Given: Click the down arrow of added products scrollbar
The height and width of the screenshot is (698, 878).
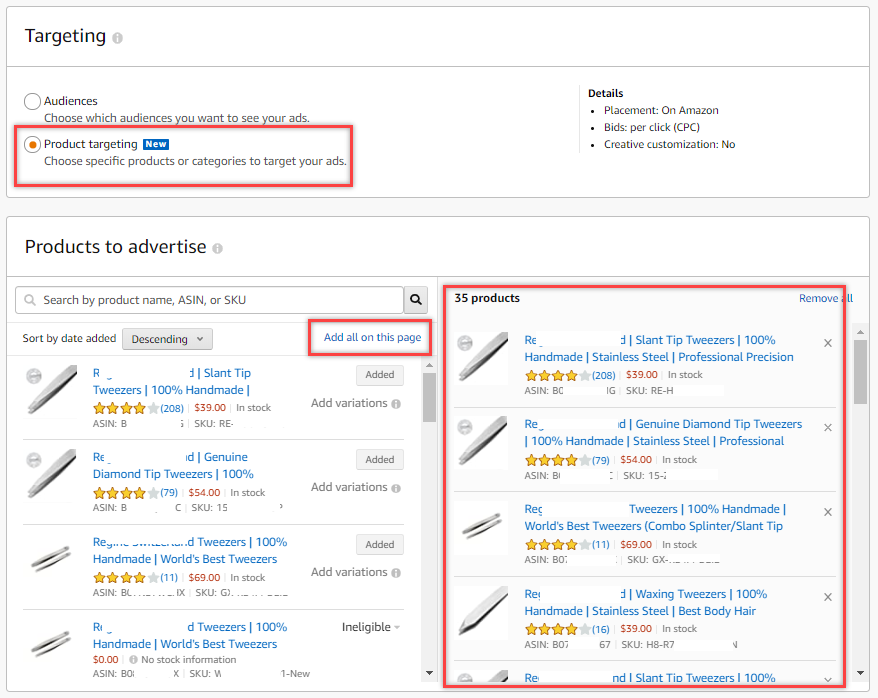Looking at the screenshot, I should coord(861,673).
